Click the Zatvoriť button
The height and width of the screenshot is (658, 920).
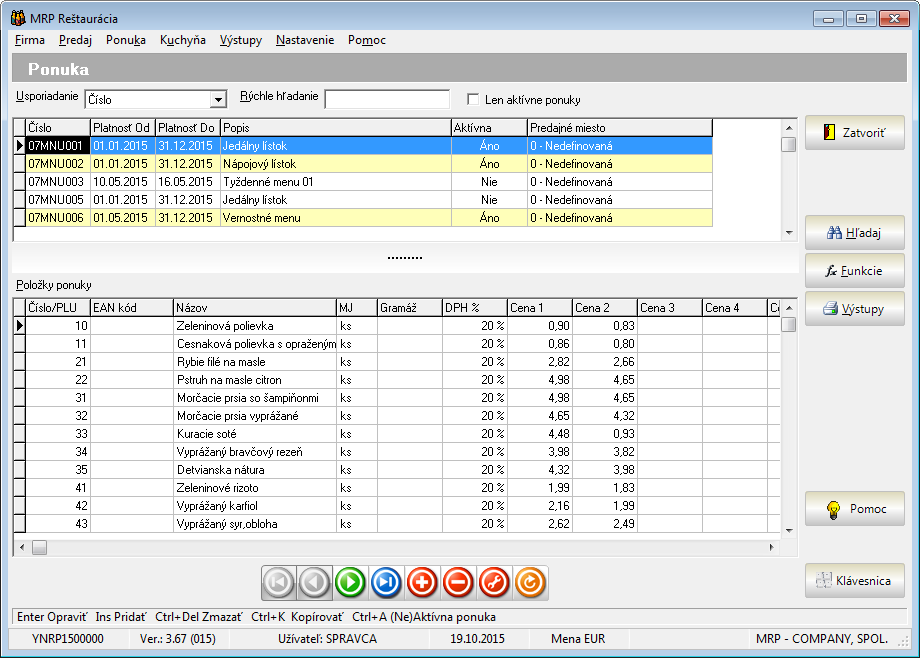click(x=854, y=132)
